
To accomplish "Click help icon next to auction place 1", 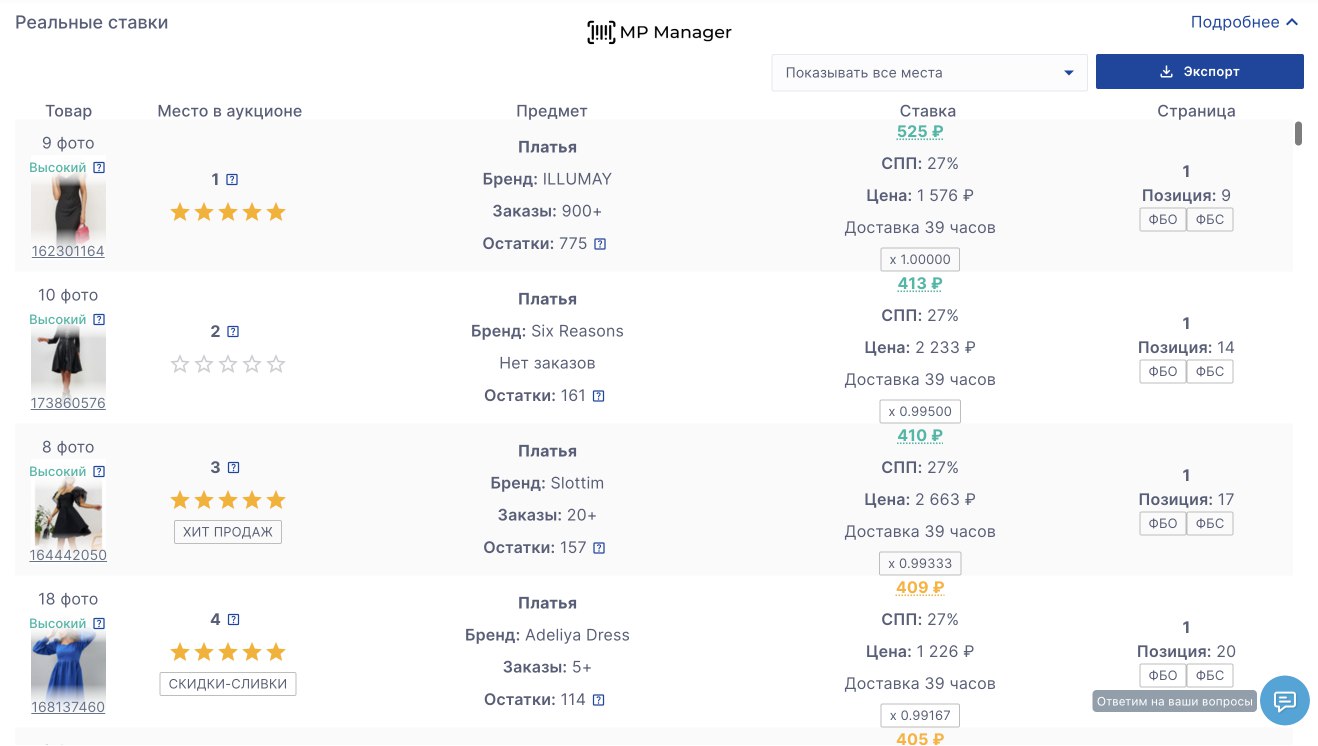I will click(x=233, y=180).
